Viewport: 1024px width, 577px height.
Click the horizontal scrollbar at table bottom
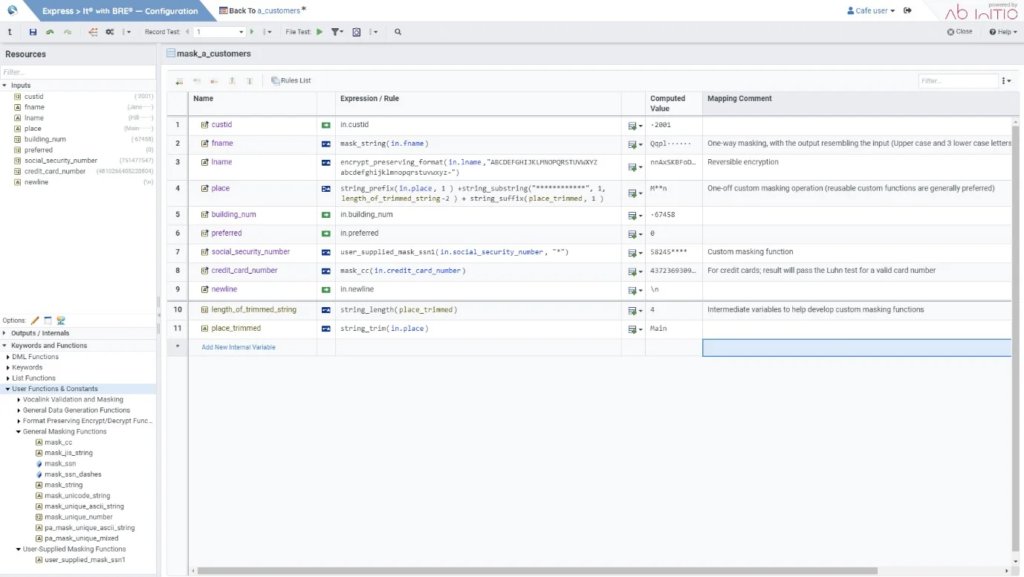537,570
